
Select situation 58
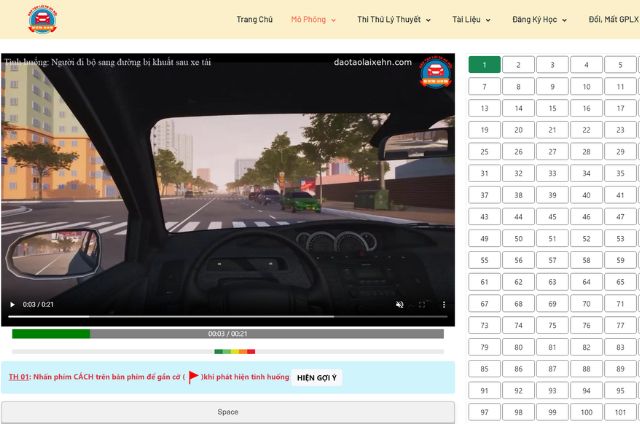click(587, 260)
